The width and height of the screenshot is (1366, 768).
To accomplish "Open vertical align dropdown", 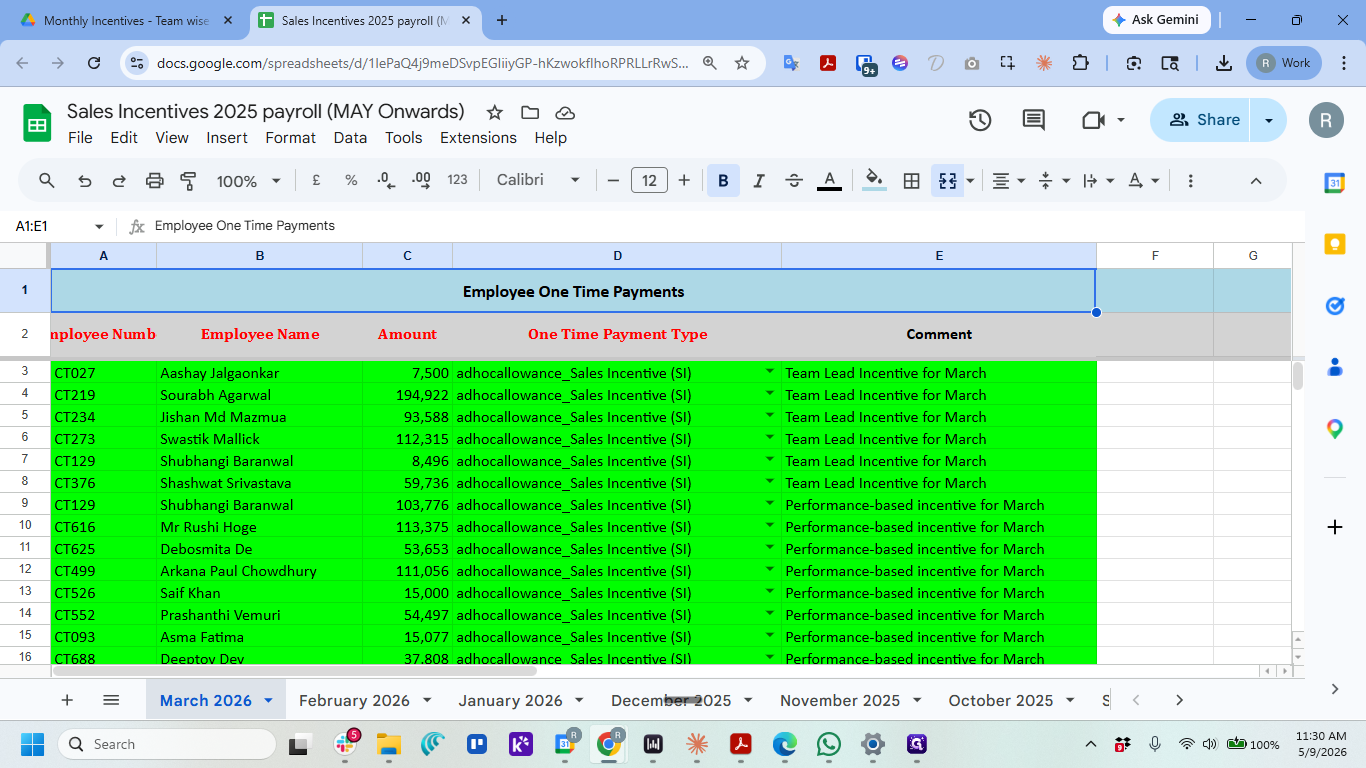I will tap(1054, 181).
